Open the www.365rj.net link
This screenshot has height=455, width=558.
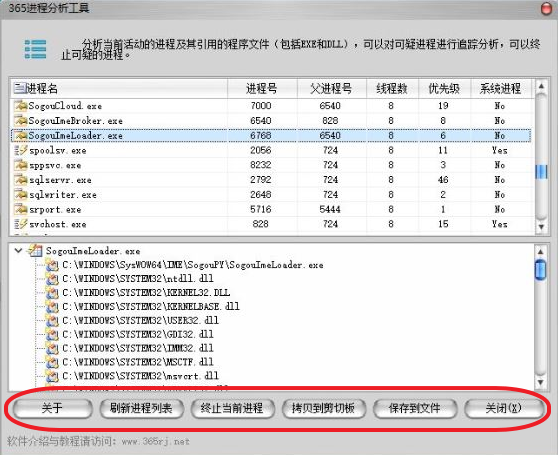(x=156, y=441)
